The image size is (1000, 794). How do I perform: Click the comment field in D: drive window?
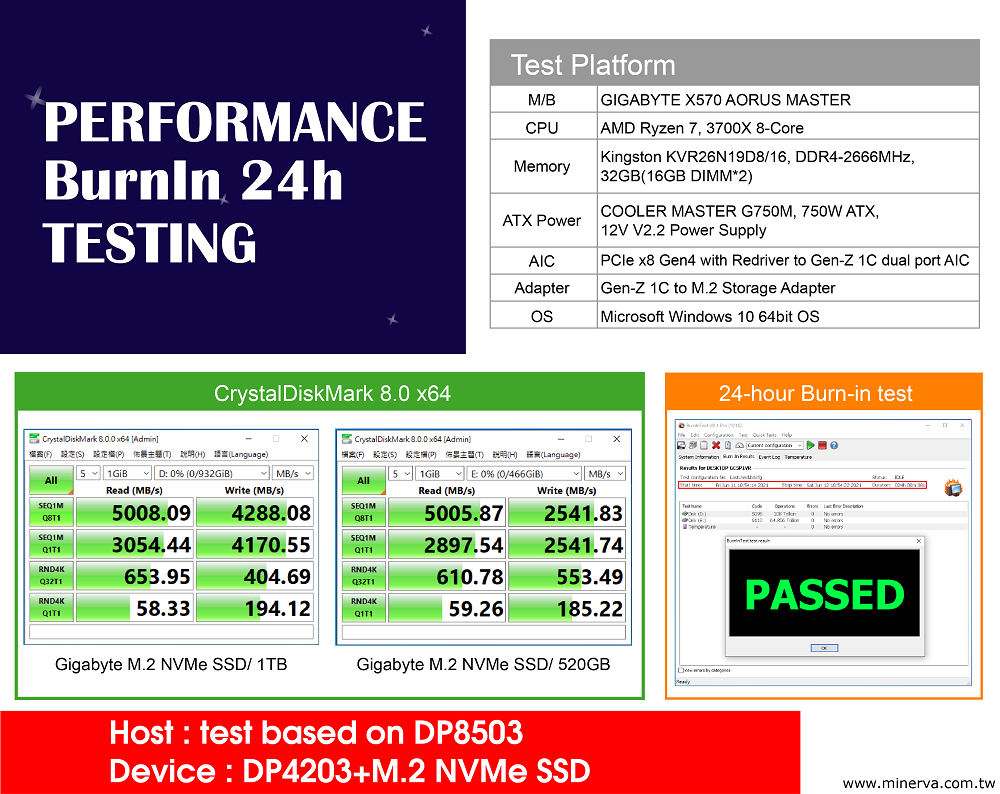coord(172,631)
